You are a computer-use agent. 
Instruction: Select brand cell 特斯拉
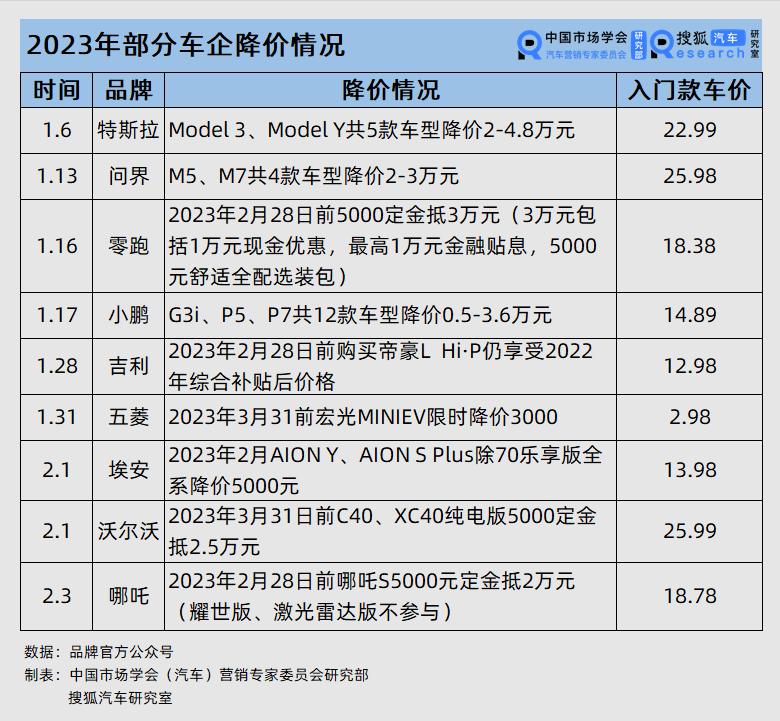click(x=128, y=130)
